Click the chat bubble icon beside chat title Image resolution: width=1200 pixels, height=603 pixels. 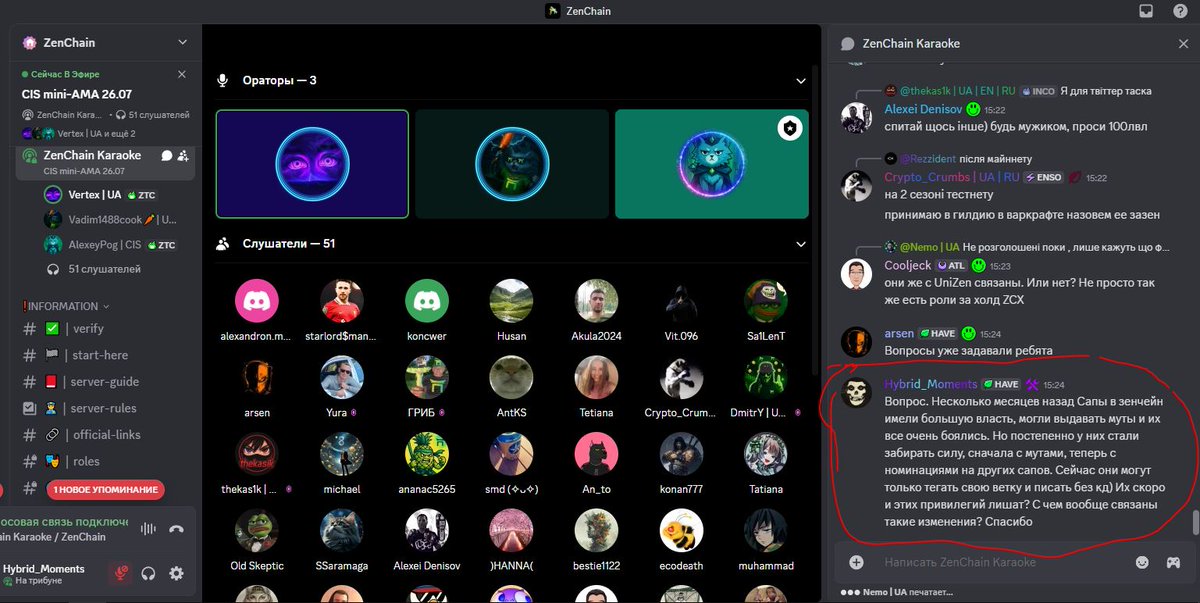(x=848, y=44)
